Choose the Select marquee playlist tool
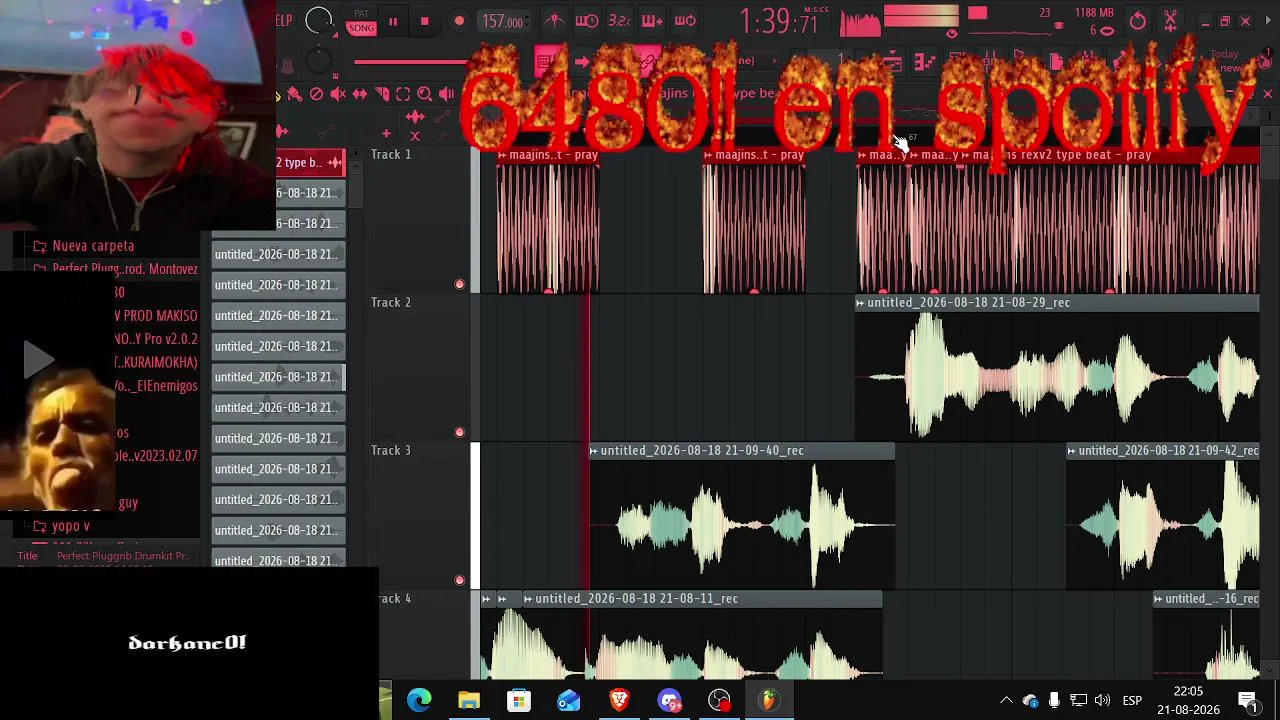The width and height of the screenshot is (1280, 720). [x=403, y=94]
